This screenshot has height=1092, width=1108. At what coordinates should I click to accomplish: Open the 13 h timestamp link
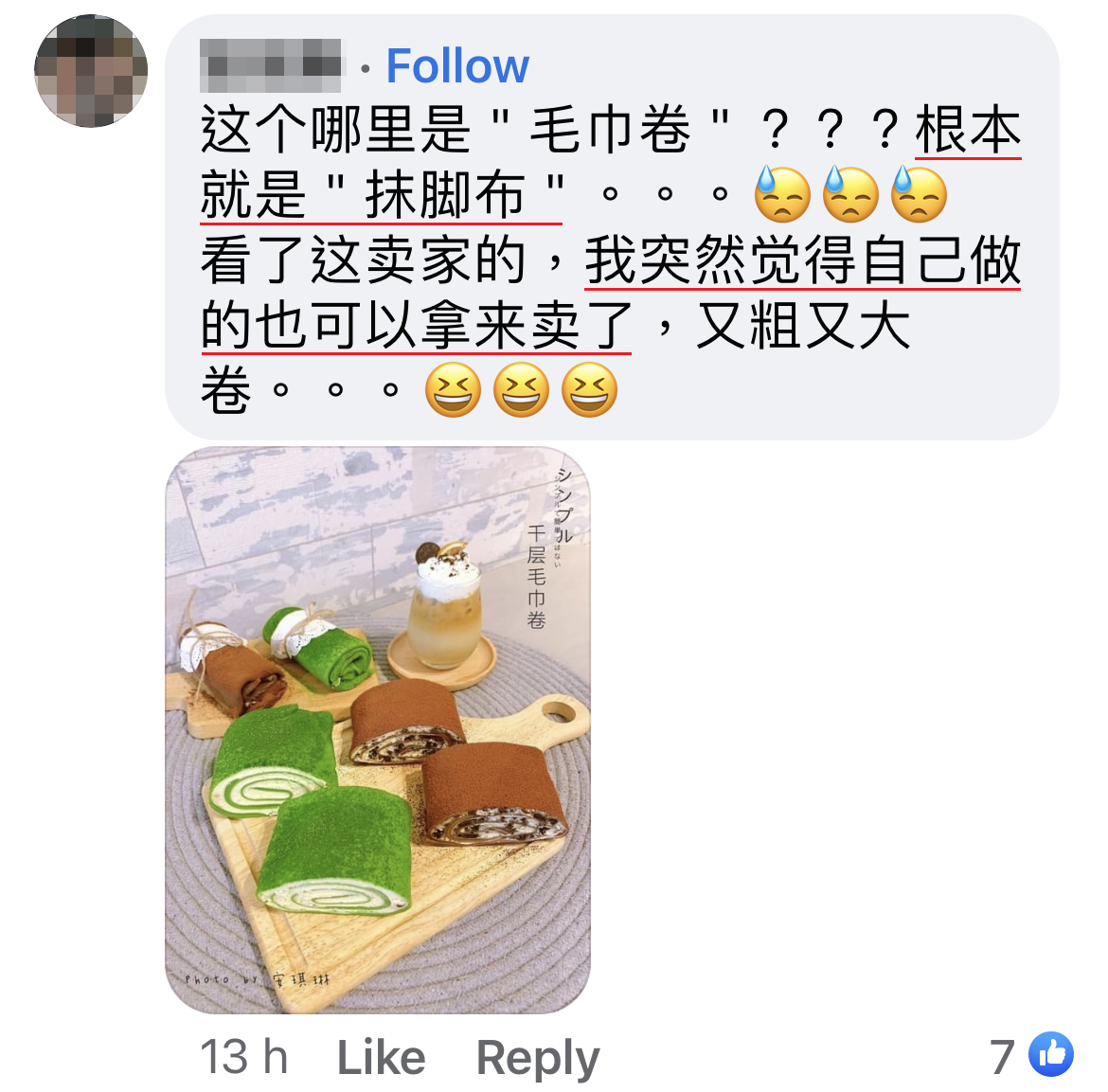(x=244, y=1057)
